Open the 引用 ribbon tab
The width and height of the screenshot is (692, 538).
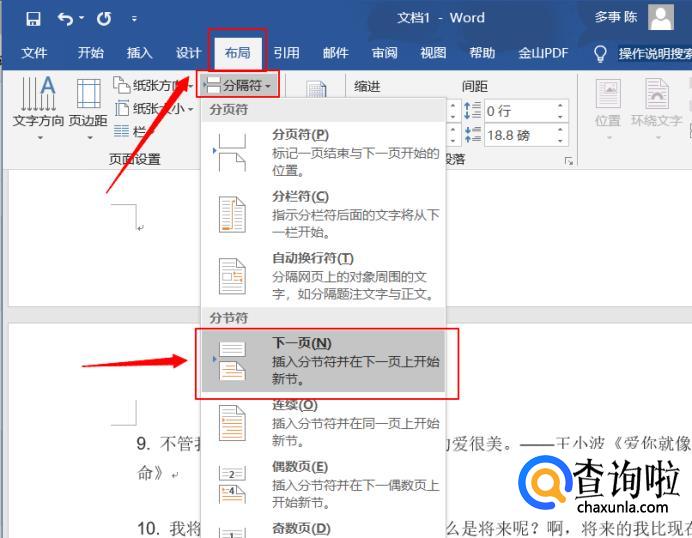(x=286, y=53)
